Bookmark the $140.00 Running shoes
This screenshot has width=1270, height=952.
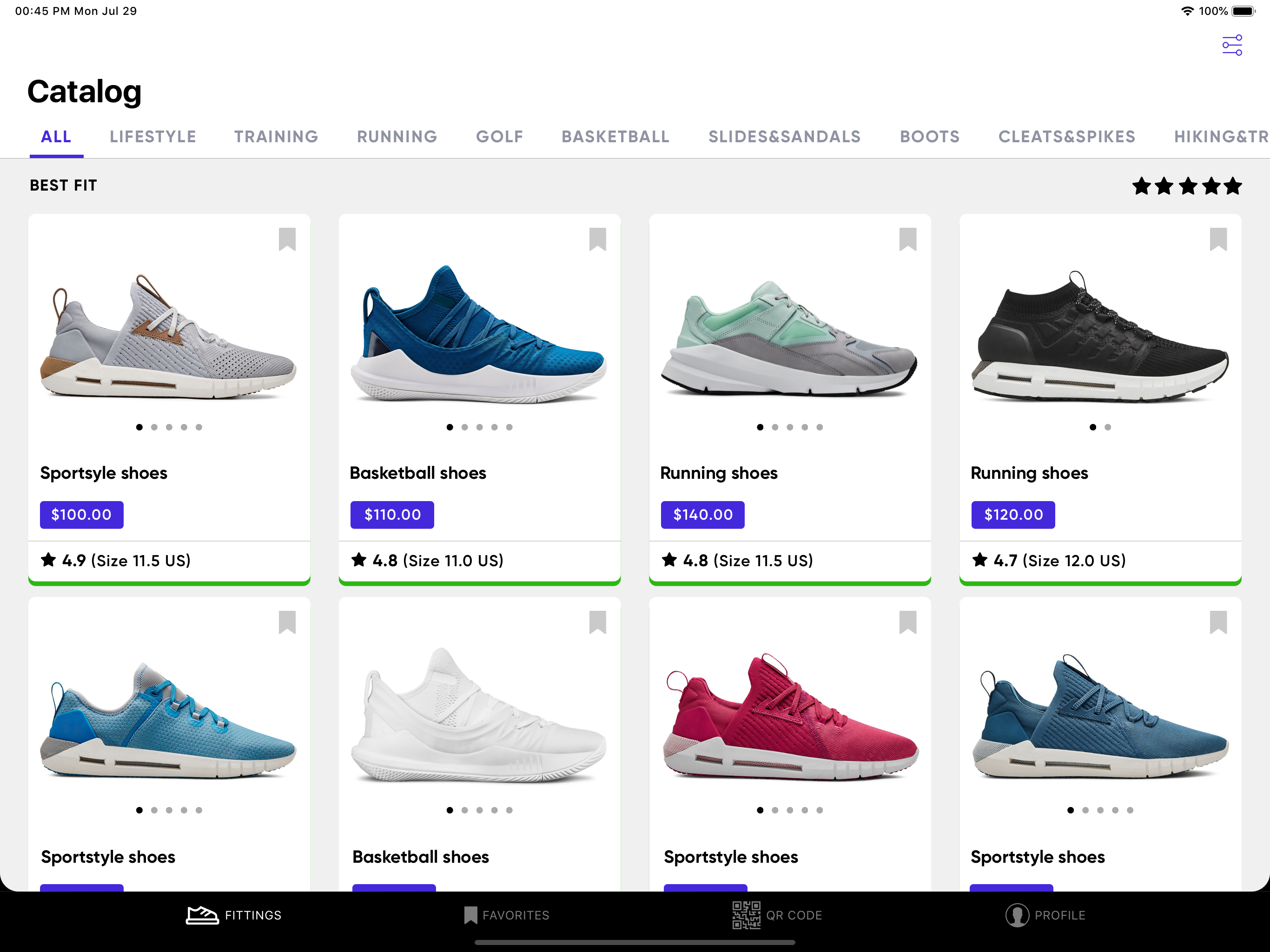pos(908,239)
